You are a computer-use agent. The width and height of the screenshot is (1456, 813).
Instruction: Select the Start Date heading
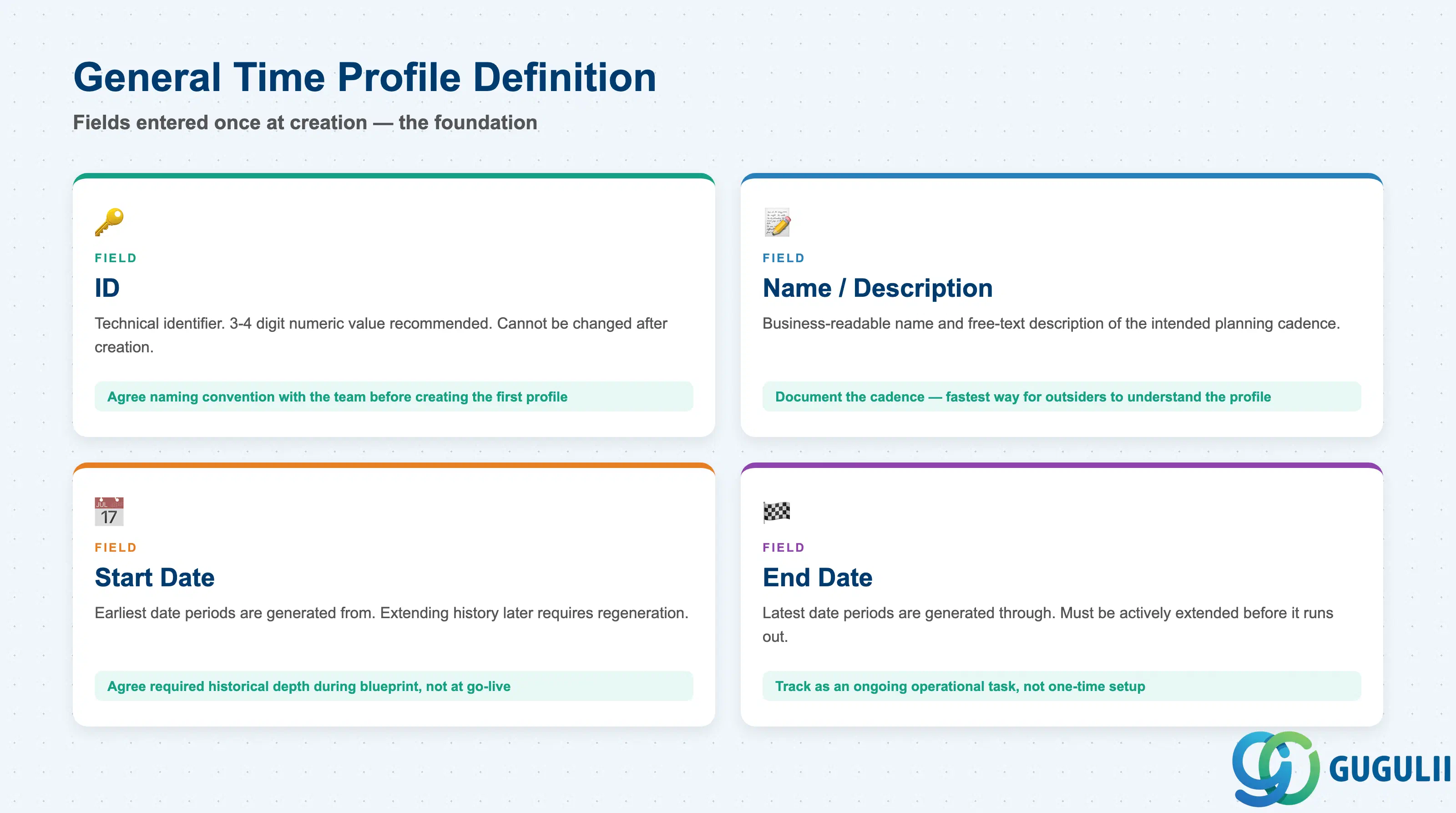click(155, 577)
